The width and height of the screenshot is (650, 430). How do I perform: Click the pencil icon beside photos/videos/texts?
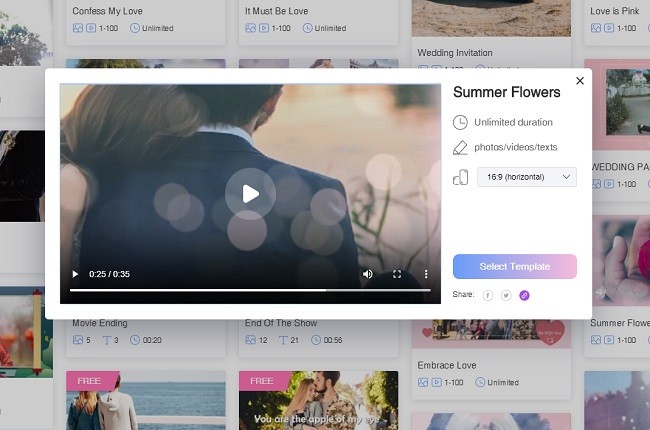[x=460, y=147]
